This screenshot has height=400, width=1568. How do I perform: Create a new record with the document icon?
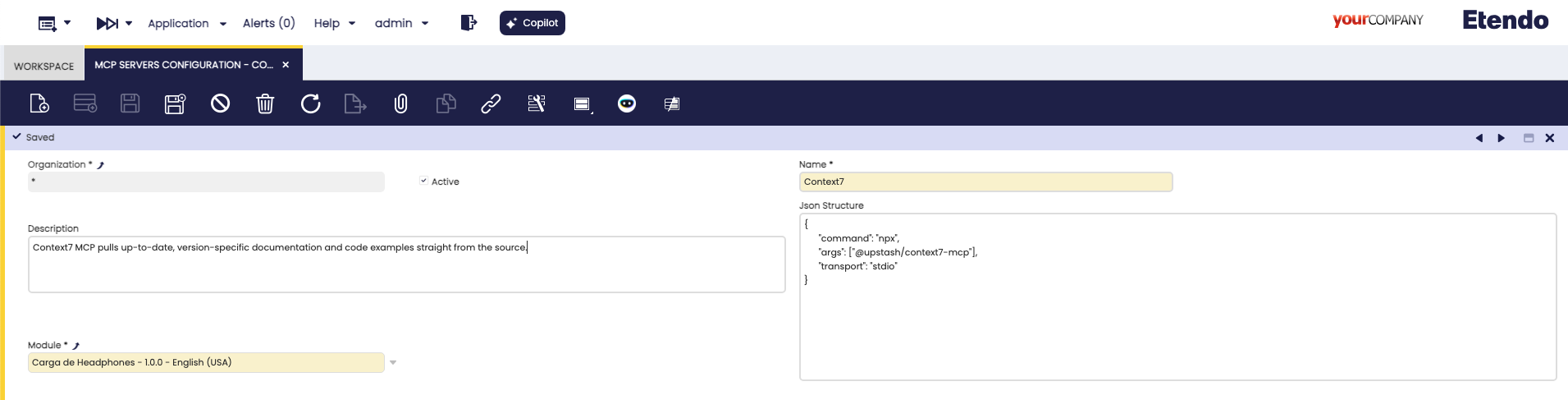tap(39, 103)
